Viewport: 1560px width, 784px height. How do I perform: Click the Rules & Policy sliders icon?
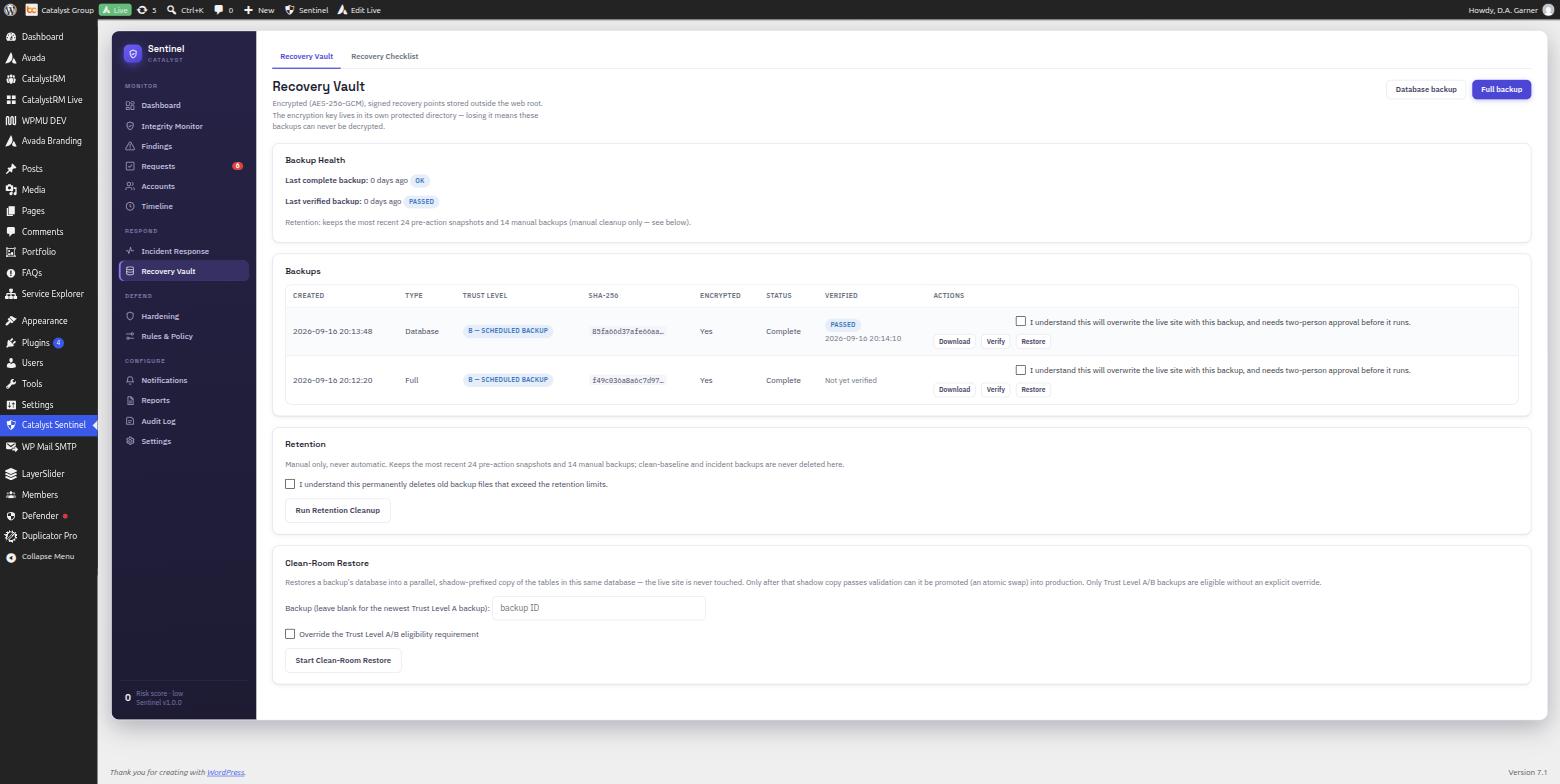pos(130,336)
